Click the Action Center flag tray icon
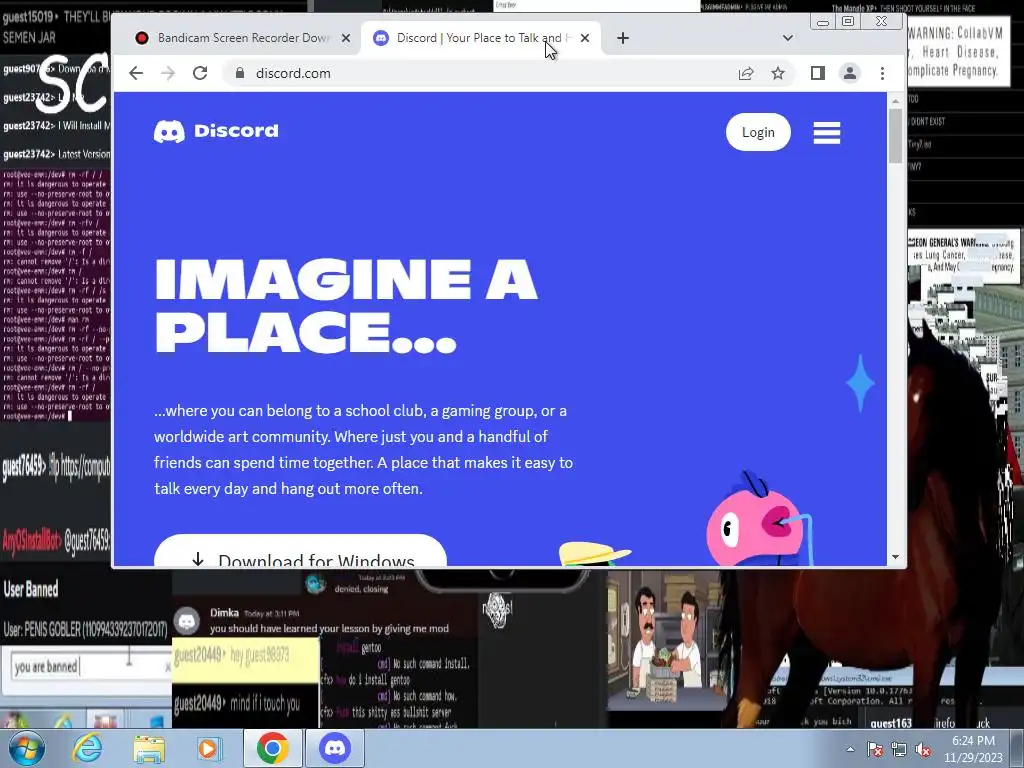This screenshot has width=1024, height=768. [875, 749]
